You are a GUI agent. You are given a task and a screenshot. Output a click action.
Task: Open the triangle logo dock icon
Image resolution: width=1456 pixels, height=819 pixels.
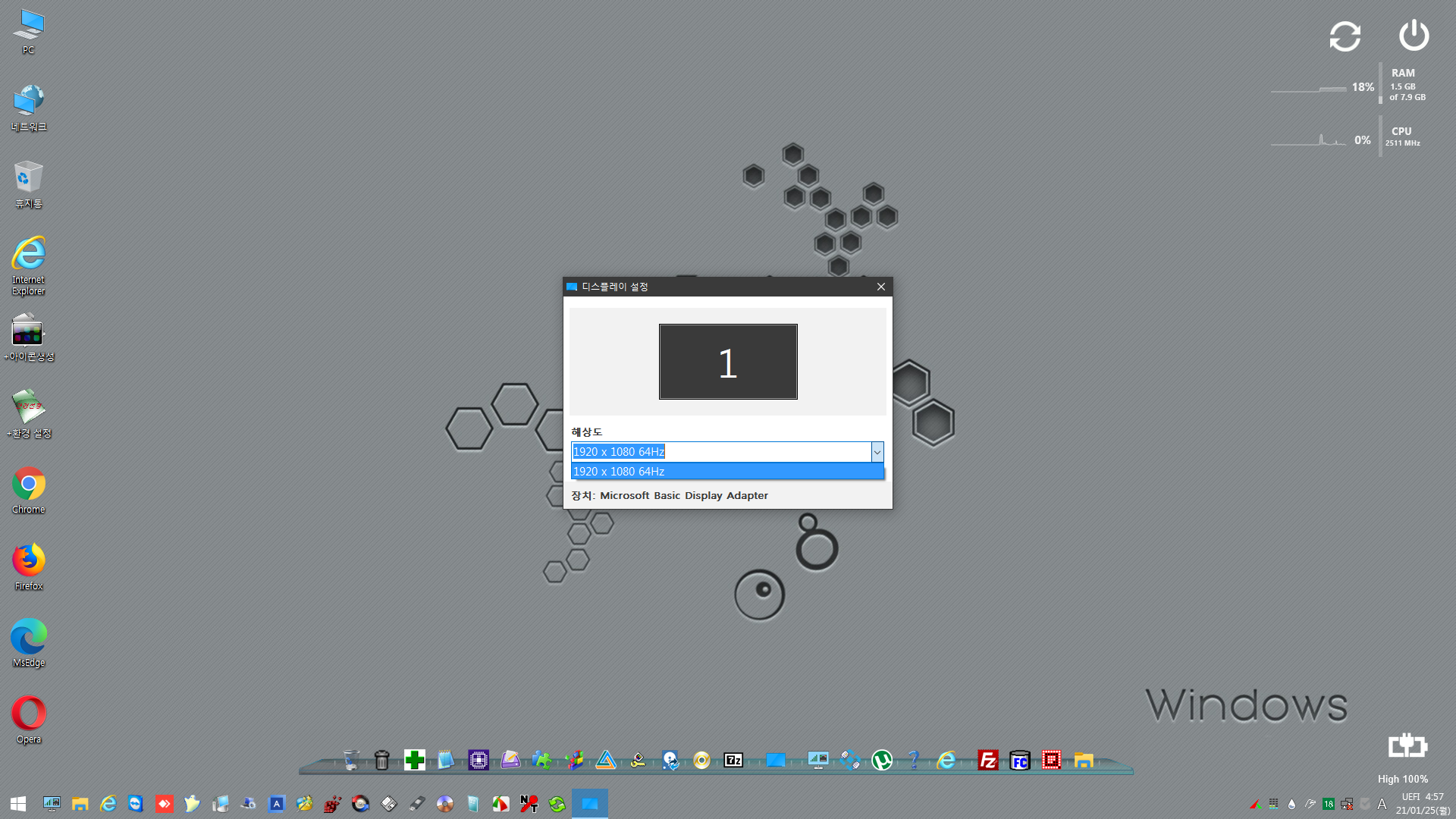point(606,760)
